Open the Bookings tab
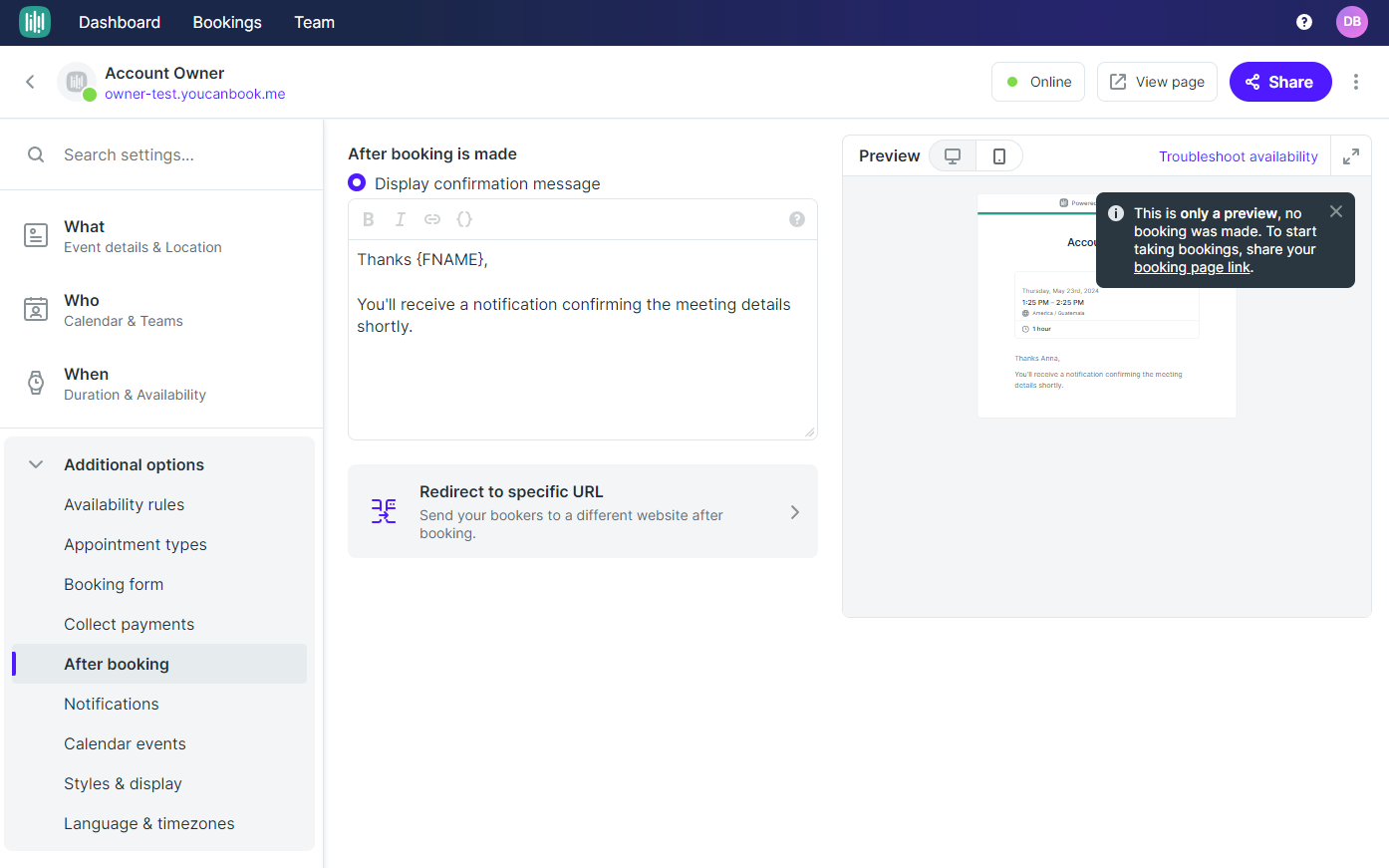This screenshot has width=1389, height=868. tap(227, 22)
